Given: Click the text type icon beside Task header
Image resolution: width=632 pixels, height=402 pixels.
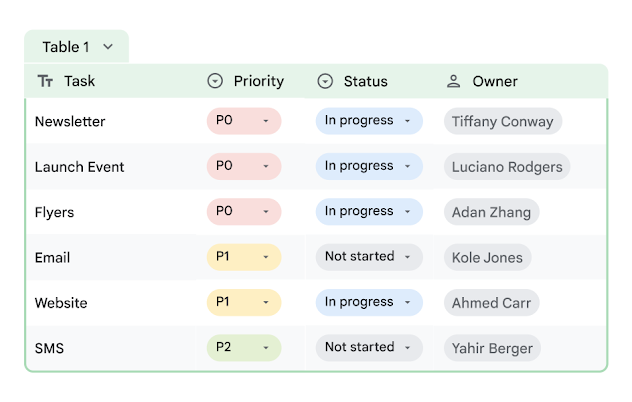Looking at the screenshot, I should coord(45,81).
